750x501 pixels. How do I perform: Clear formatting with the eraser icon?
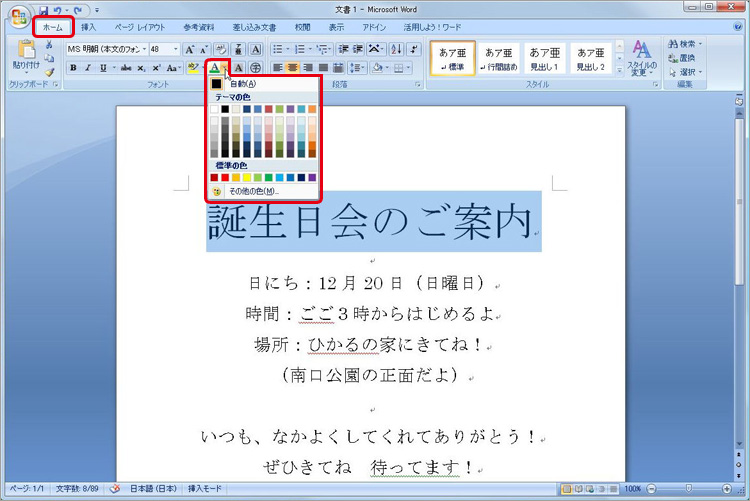tap(221, 49)
